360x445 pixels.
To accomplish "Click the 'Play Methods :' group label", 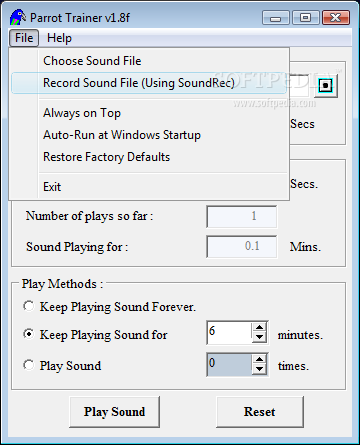I will 62,284.
